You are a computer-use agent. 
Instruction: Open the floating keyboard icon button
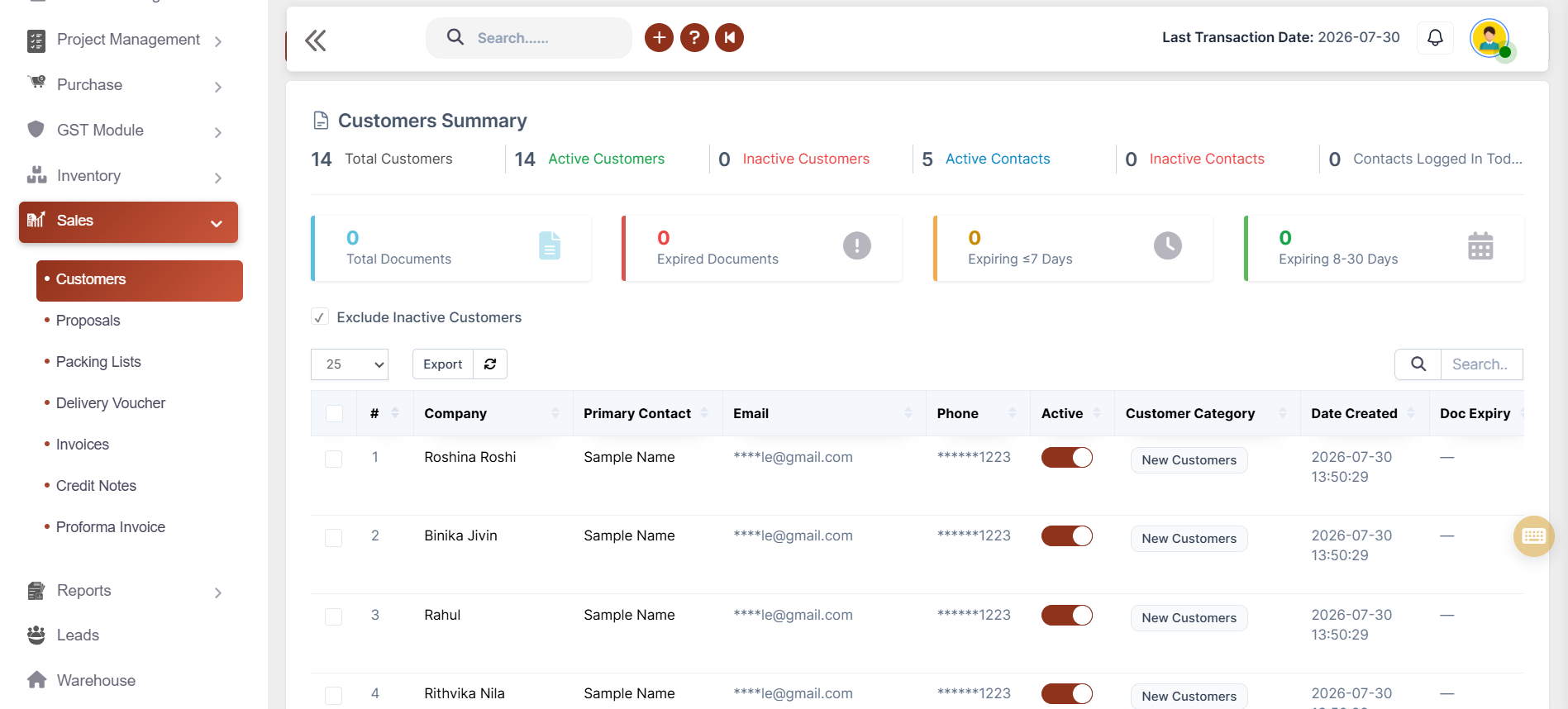(1534, 536)
